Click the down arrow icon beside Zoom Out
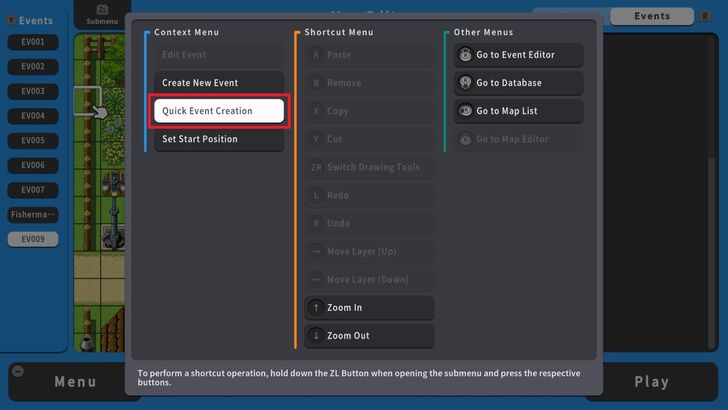Viewport: 728px width, 410px height. click(316, 336)
